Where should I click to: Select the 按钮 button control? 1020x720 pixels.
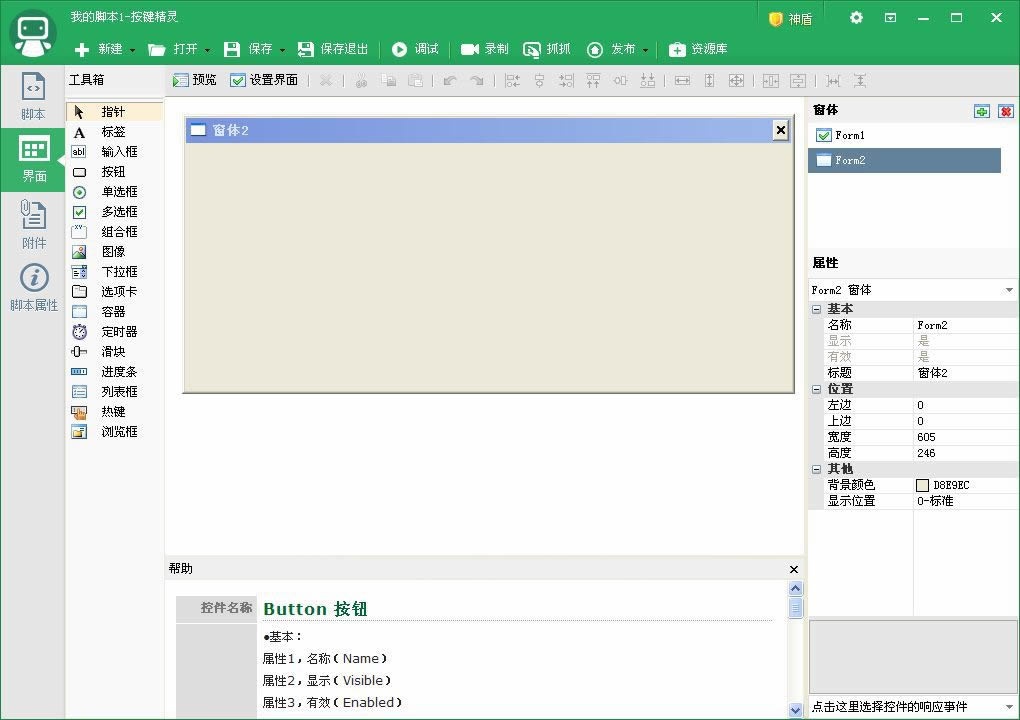114,172
